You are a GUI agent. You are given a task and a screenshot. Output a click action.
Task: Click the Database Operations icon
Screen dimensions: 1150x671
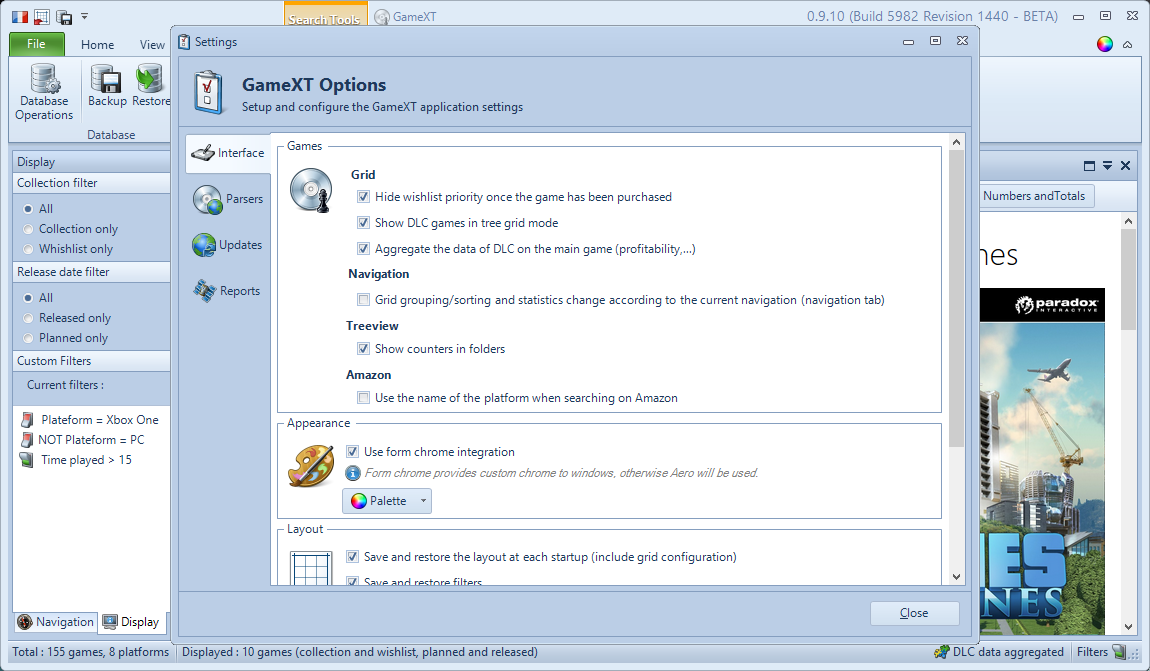pyautogui.click(x=44, y=78)
